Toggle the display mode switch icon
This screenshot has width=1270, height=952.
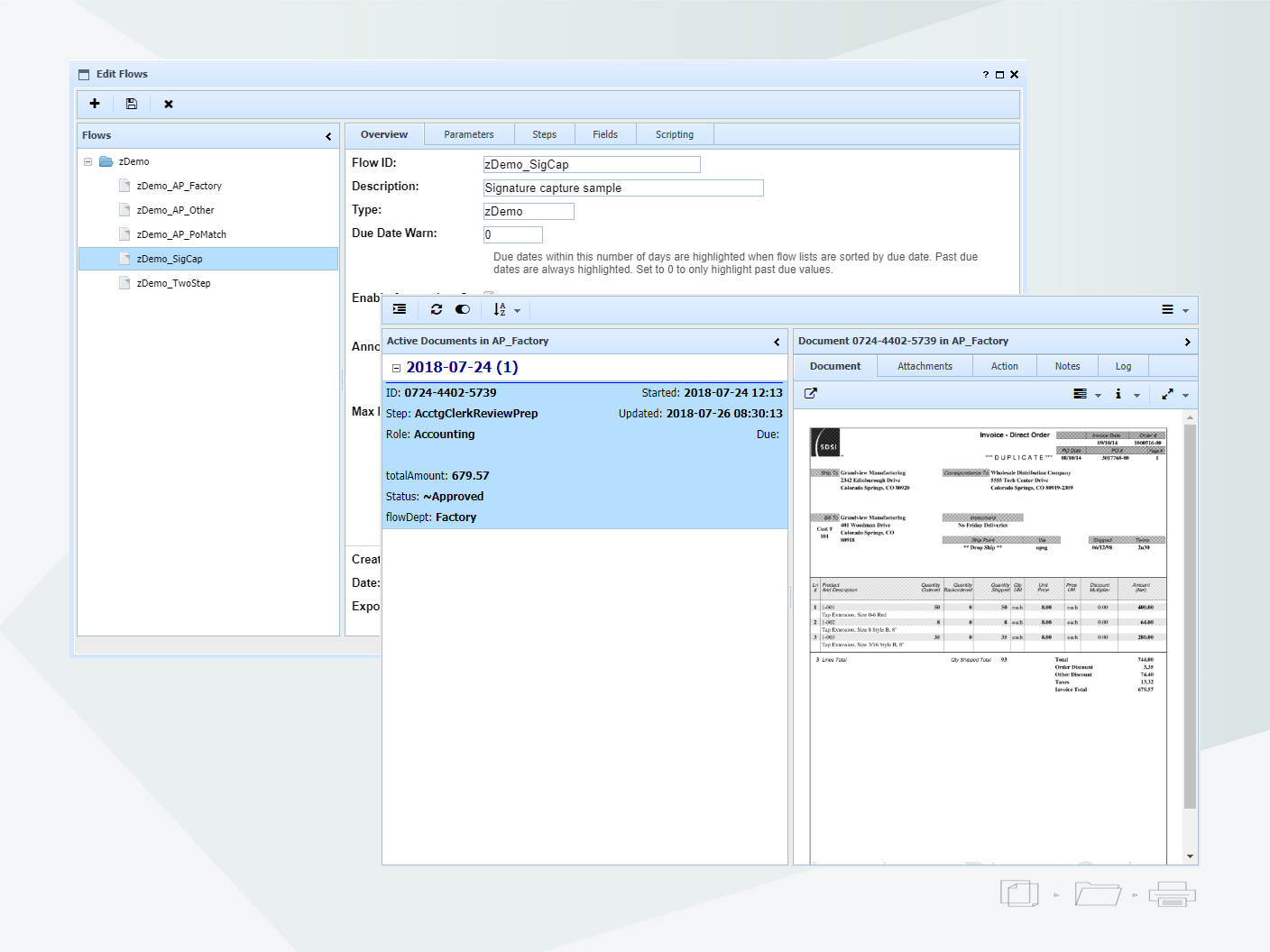pyautogui.click(x=463, y=309)
